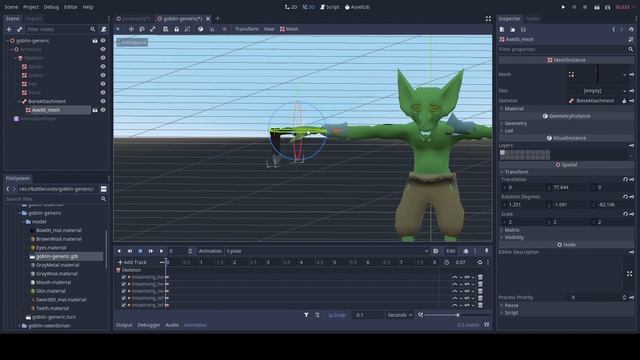Click the lock selected object icon
The height and width of the screenshot is (360, 640).
click(x=176, y=29)
